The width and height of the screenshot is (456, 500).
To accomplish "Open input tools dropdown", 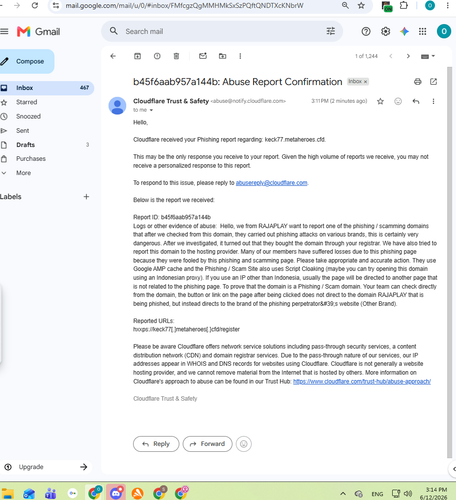I will [x=428, y=56].
